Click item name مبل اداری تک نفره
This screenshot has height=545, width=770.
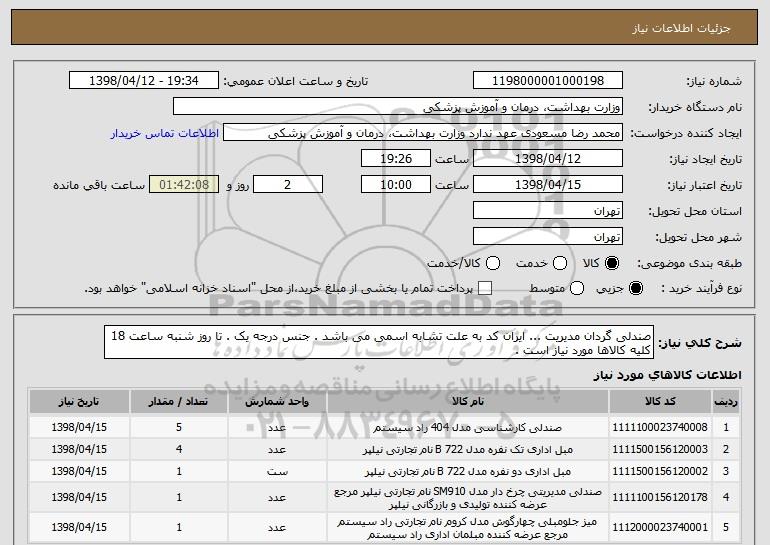468,450
